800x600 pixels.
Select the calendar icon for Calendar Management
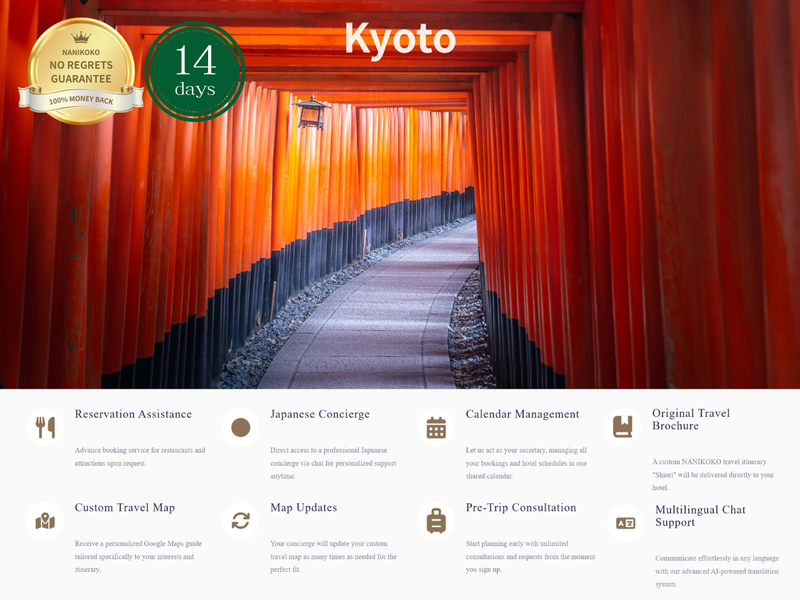coord(436,427)
